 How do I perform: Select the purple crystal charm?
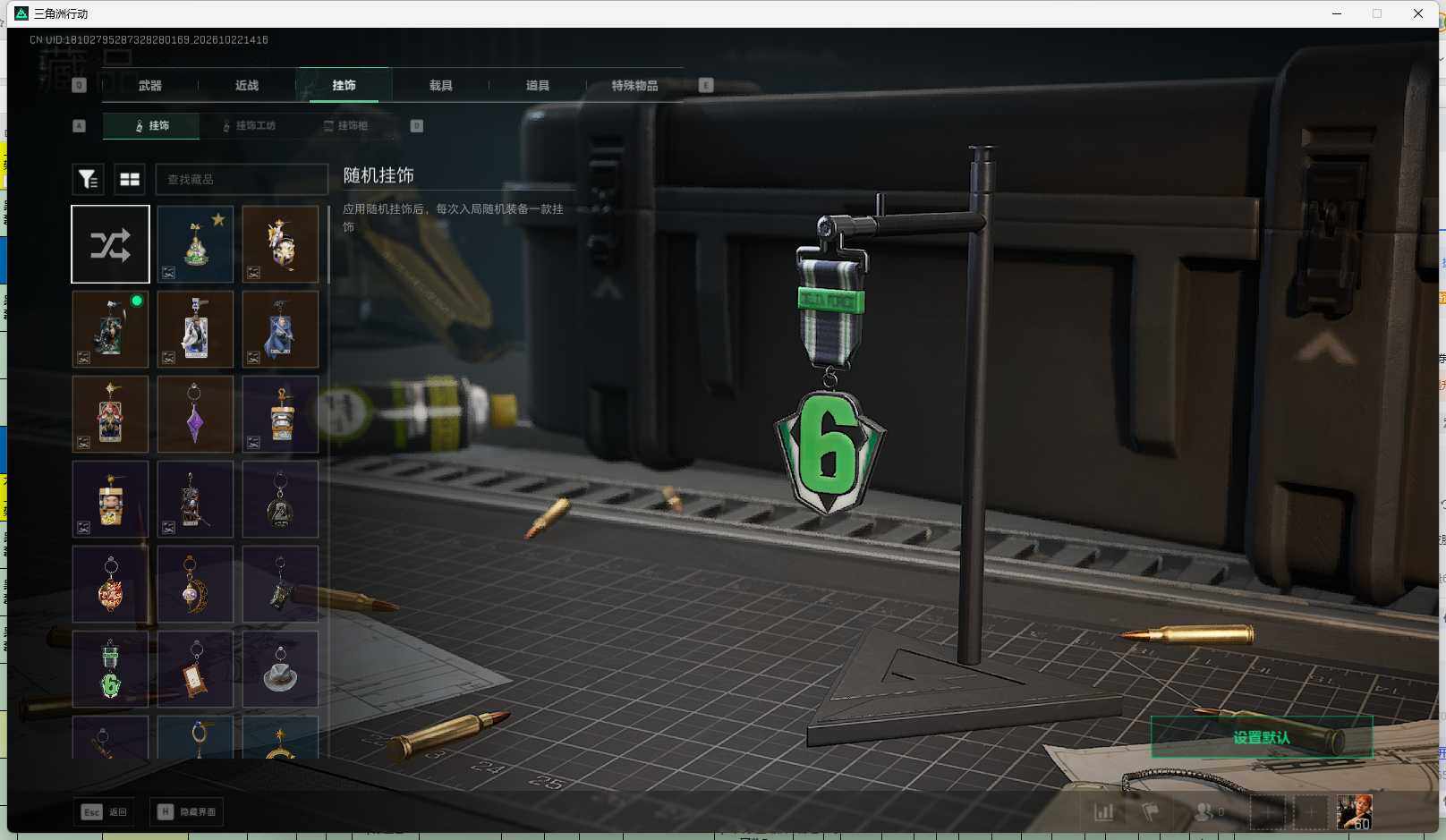coord(195,414)
